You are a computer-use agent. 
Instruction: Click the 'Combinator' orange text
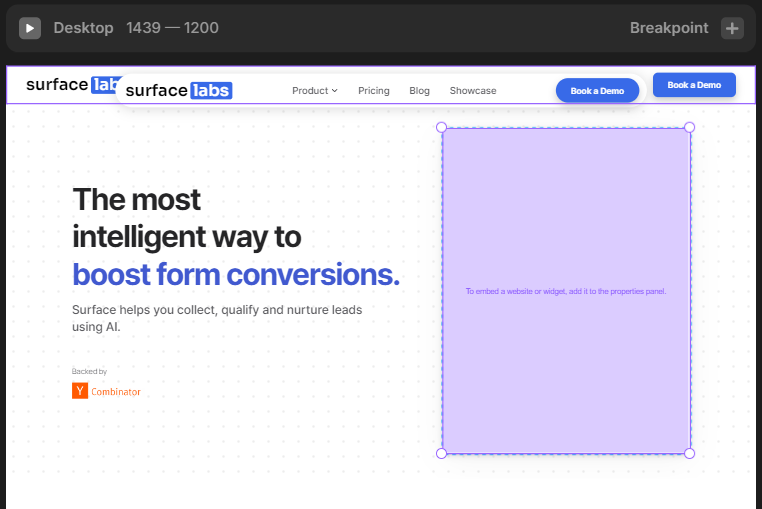pos(116,392)
